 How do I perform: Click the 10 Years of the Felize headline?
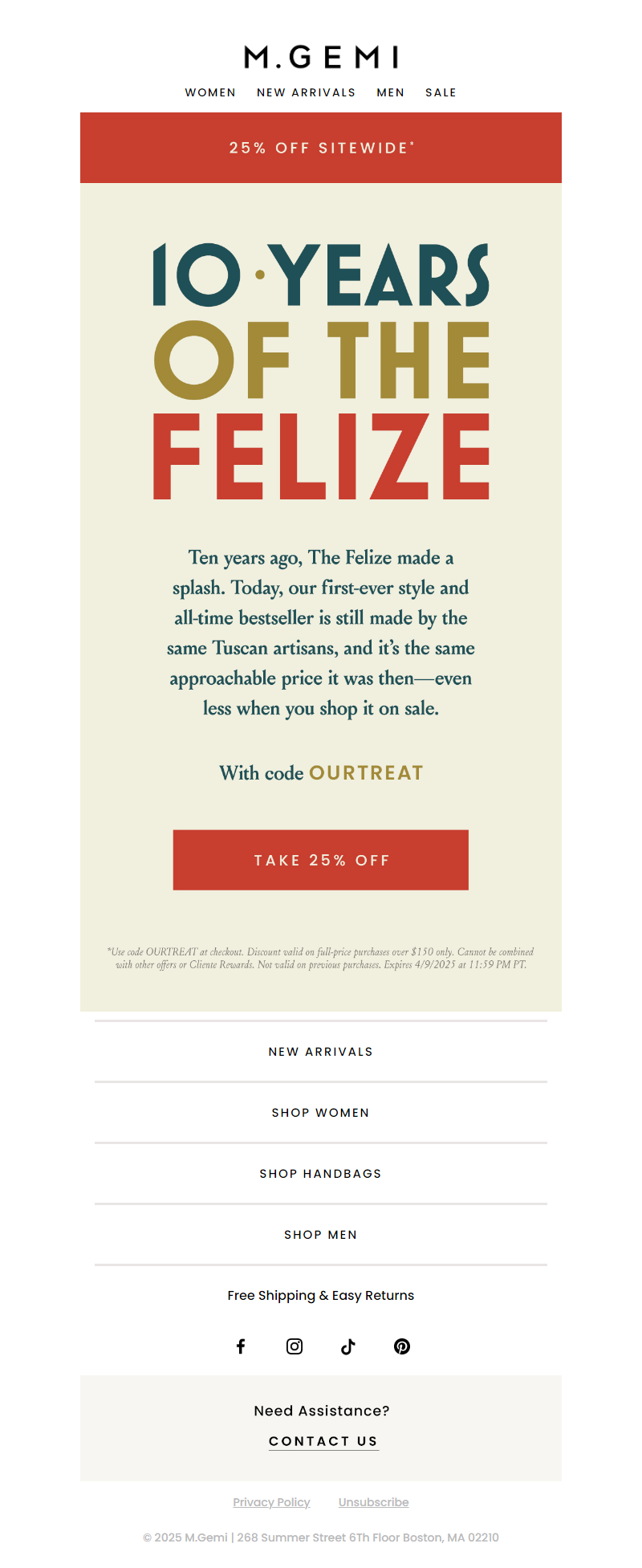[321, 371]
